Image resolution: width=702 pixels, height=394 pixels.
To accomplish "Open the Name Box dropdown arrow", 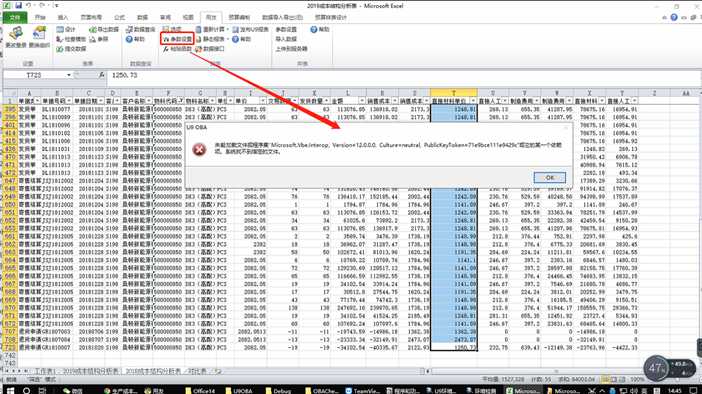I will click(x=69, y=75).
